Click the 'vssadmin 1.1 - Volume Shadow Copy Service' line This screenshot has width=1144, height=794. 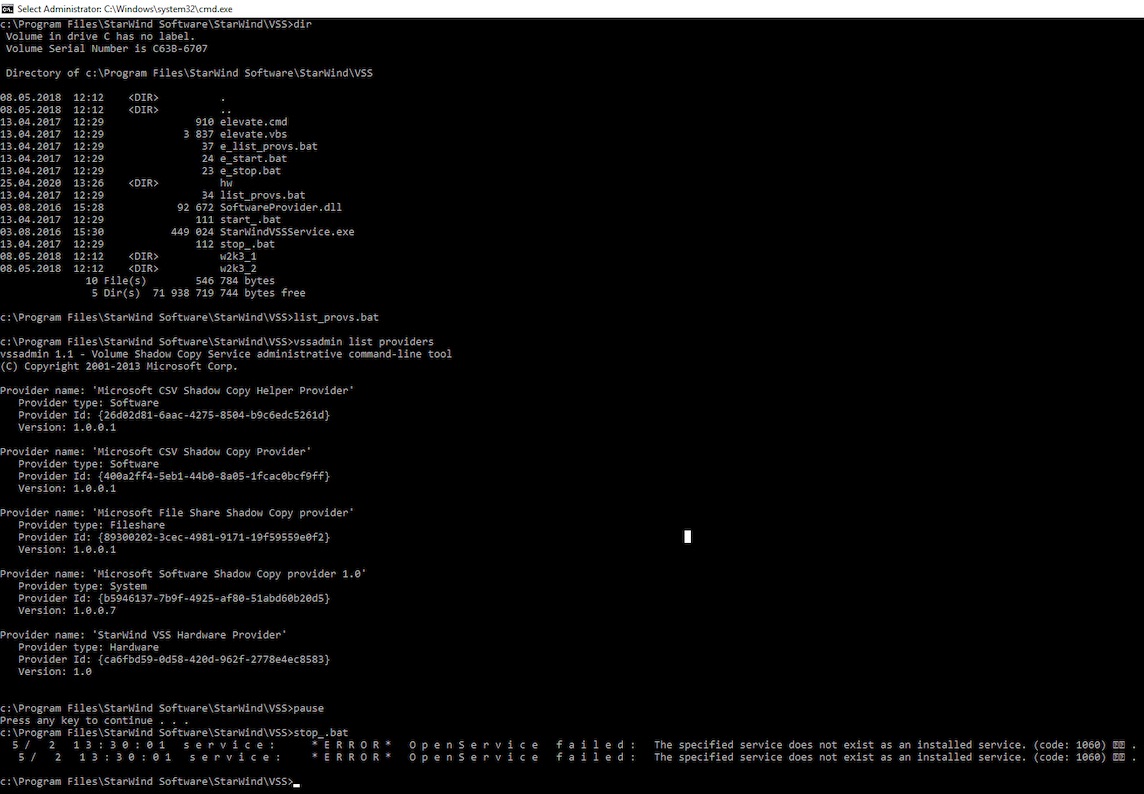coord(225,354)
